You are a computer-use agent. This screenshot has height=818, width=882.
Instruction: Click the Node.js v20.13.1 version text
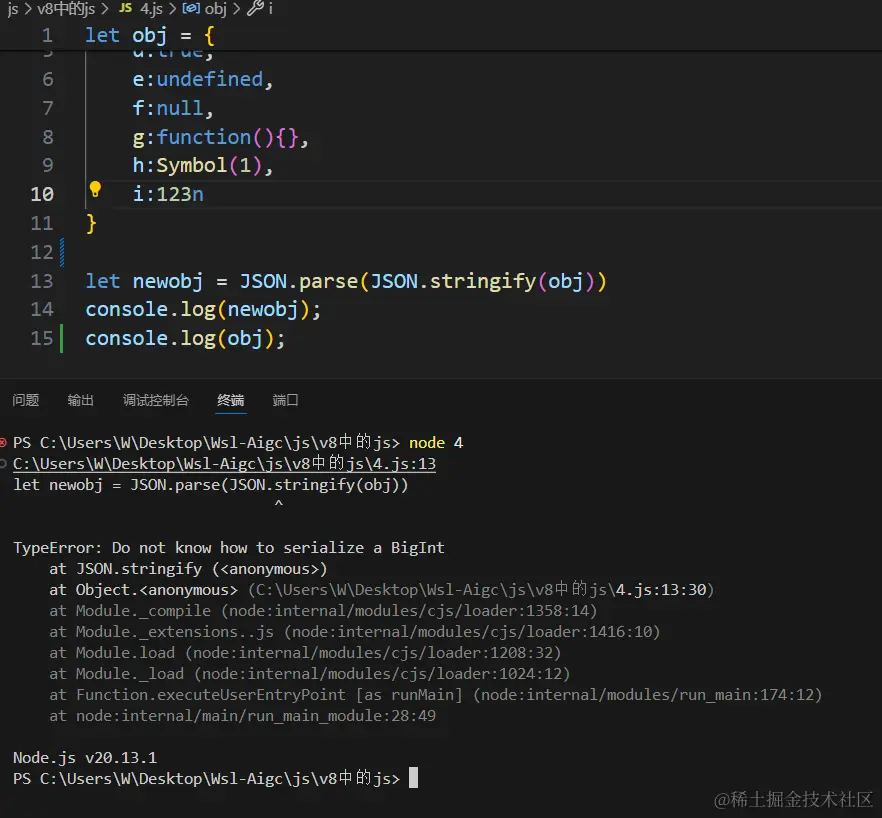coord(85,758)
